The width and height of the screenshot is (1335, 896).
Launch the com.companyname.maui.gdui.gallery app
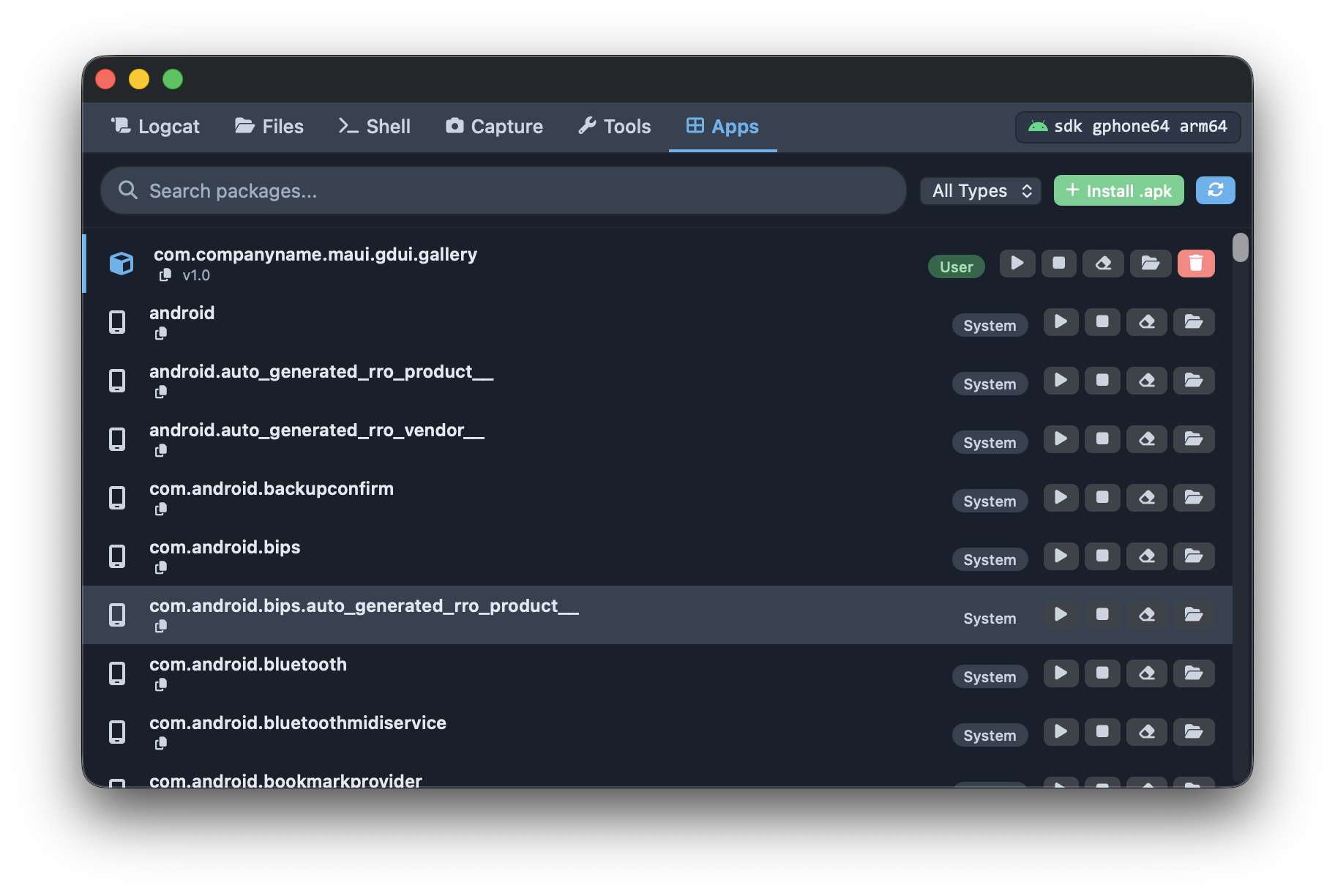pyautogui.click(x=1017, y=264)
